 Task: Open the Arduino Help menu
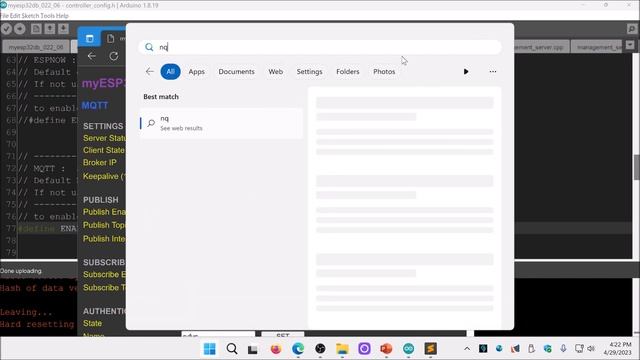click(62, 16)
